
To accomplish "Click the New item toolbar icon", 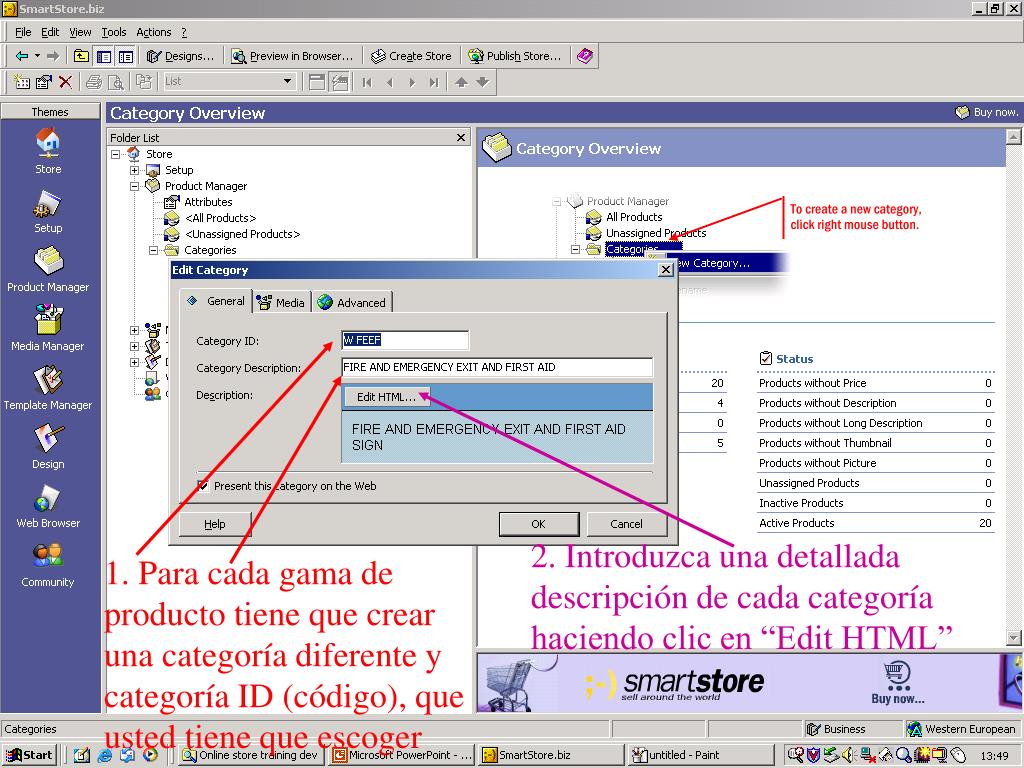I will pos(22,82).
